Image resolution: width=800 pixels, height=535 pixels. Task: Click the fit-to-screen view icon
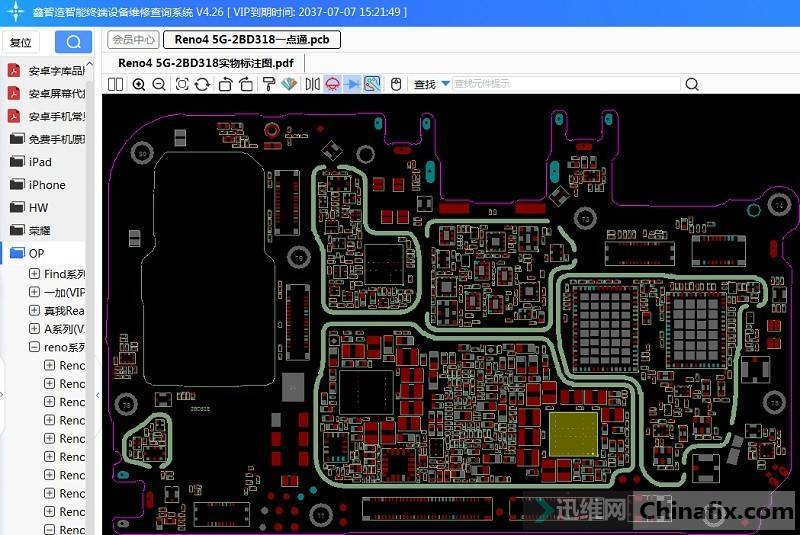(x=182, y=85)
